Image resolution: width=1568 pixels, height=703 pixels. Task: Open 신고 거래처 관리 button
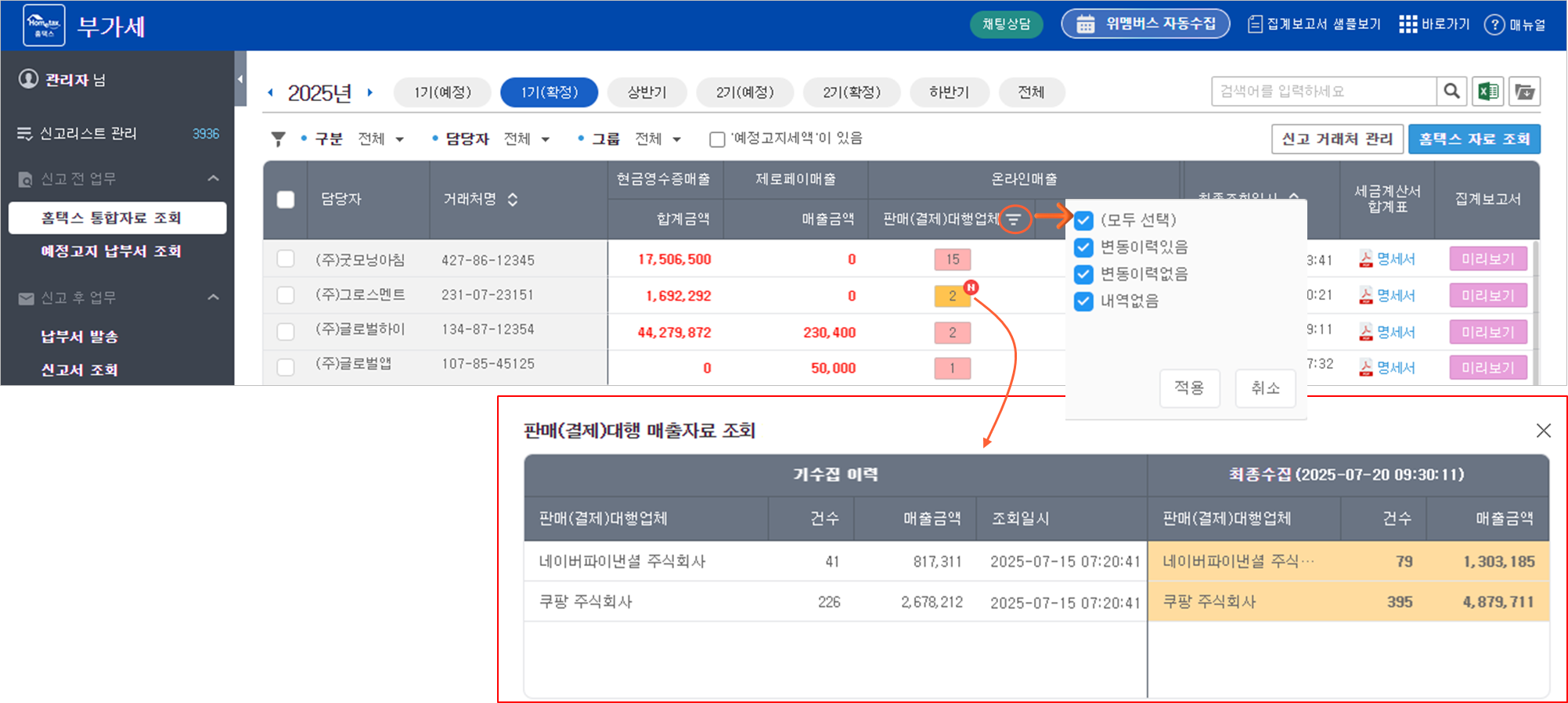[x=1336, y=139]
